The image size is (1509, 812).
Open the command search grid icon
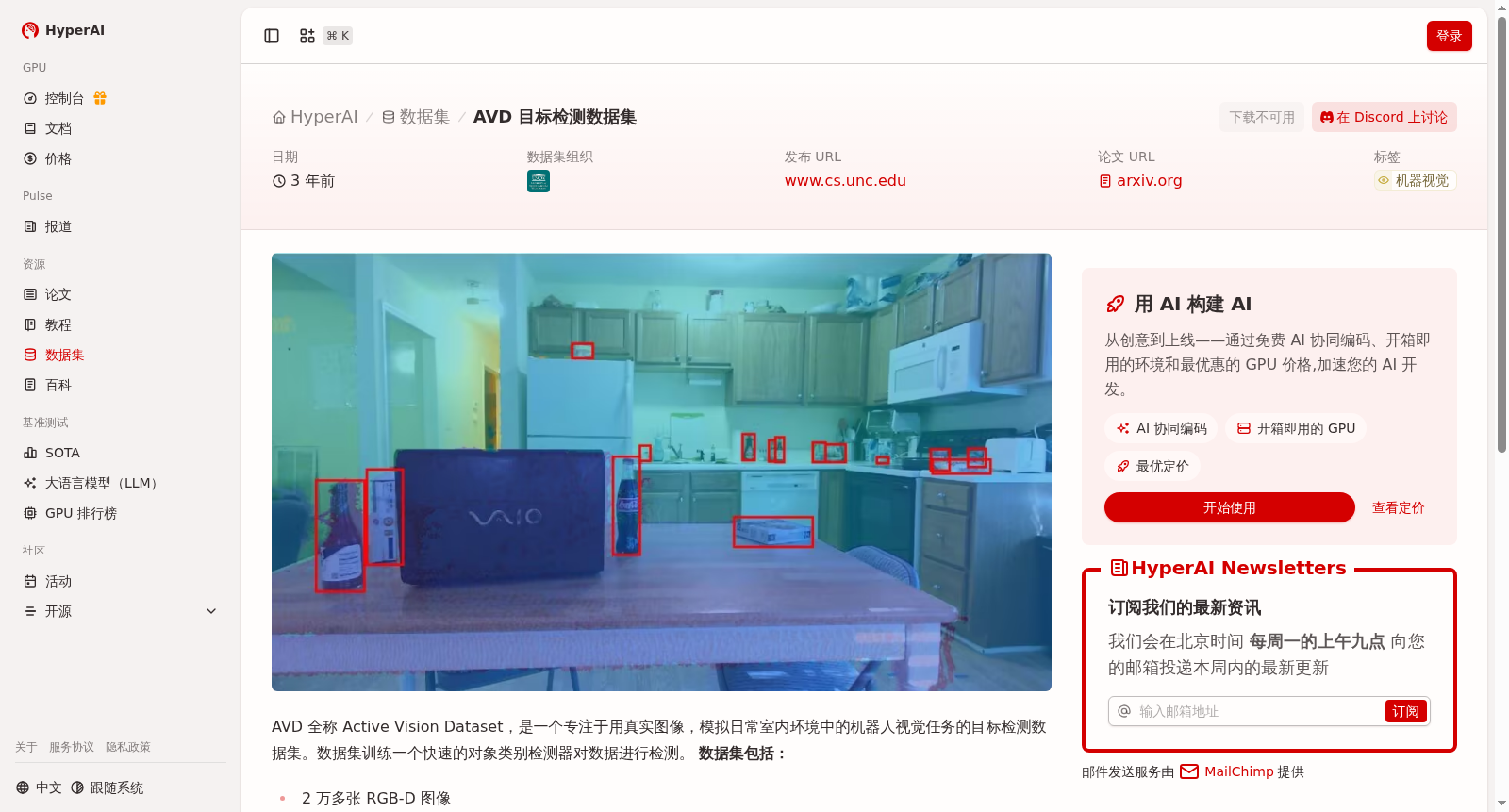click(x=307, y=36)
